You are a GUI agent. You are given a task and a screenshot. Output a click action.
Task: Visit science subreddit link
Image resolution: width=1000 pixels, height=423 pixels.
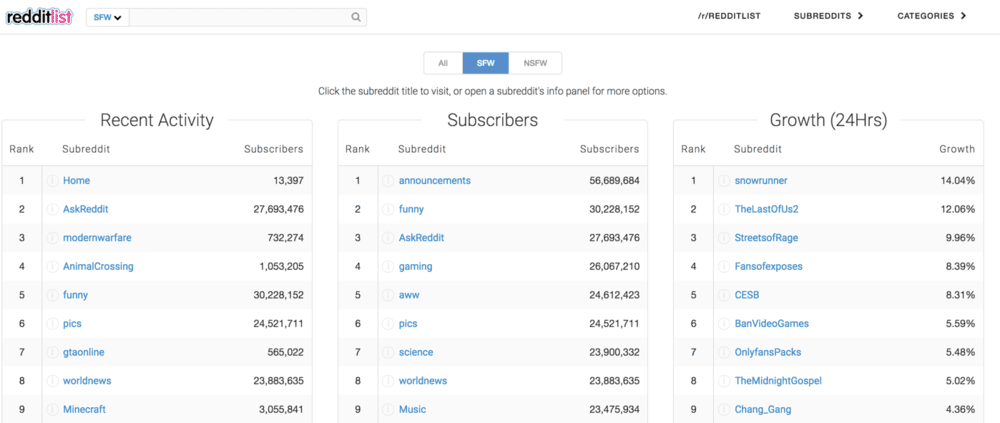pyautogui.click(x=416, y=352)
